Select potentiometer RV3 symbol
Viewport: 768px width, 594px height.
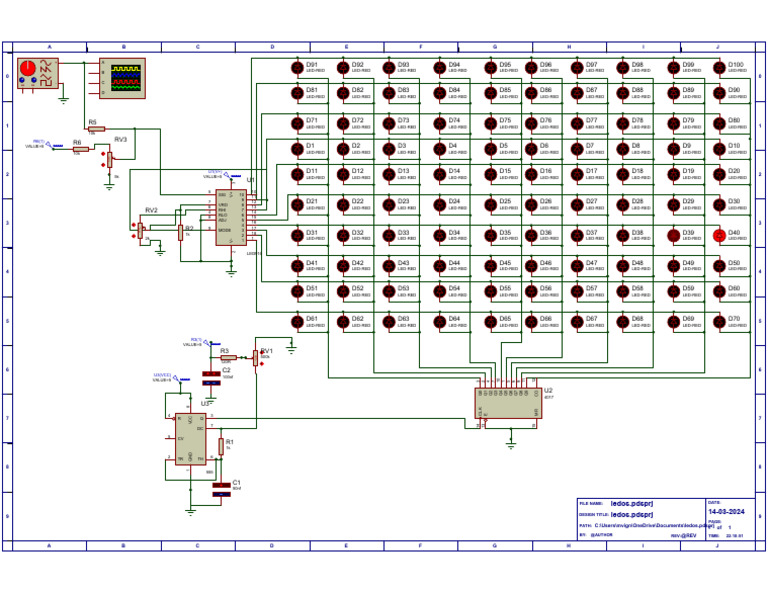(109, 159)
